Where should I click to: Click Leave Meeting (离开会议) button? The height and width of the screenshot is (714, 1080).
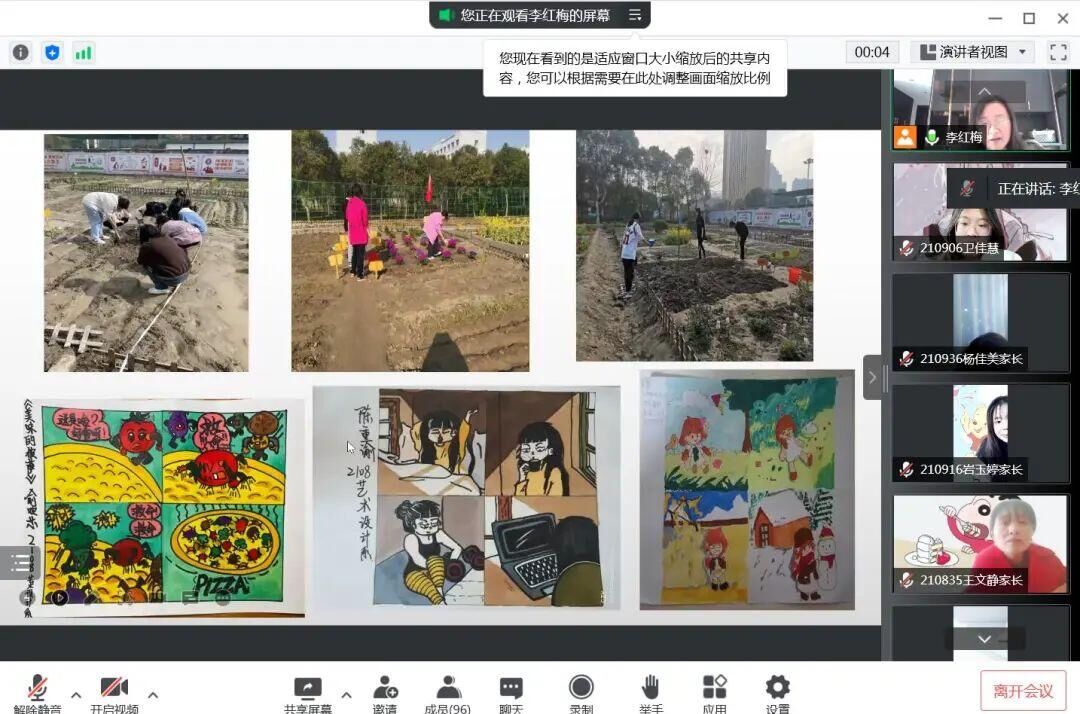click(x=1022, y=690)
